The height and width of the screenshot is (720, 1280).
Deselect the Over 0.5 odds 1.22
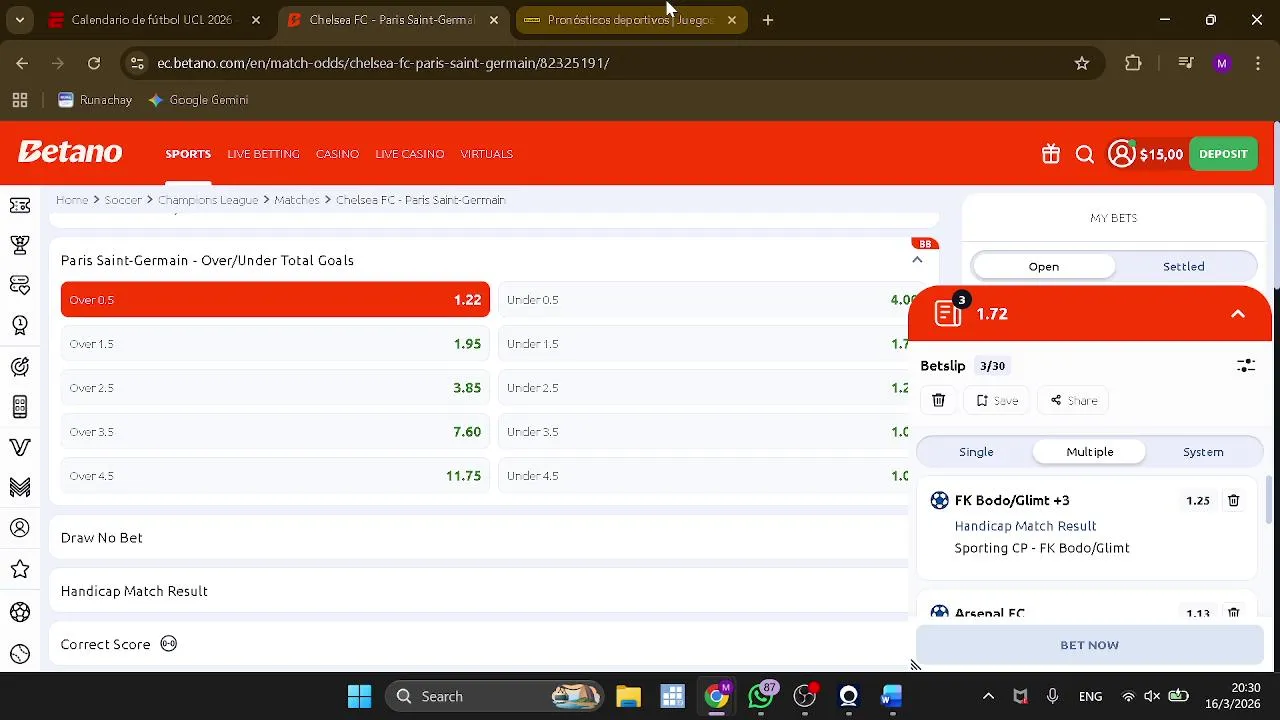tap(275, 300)
